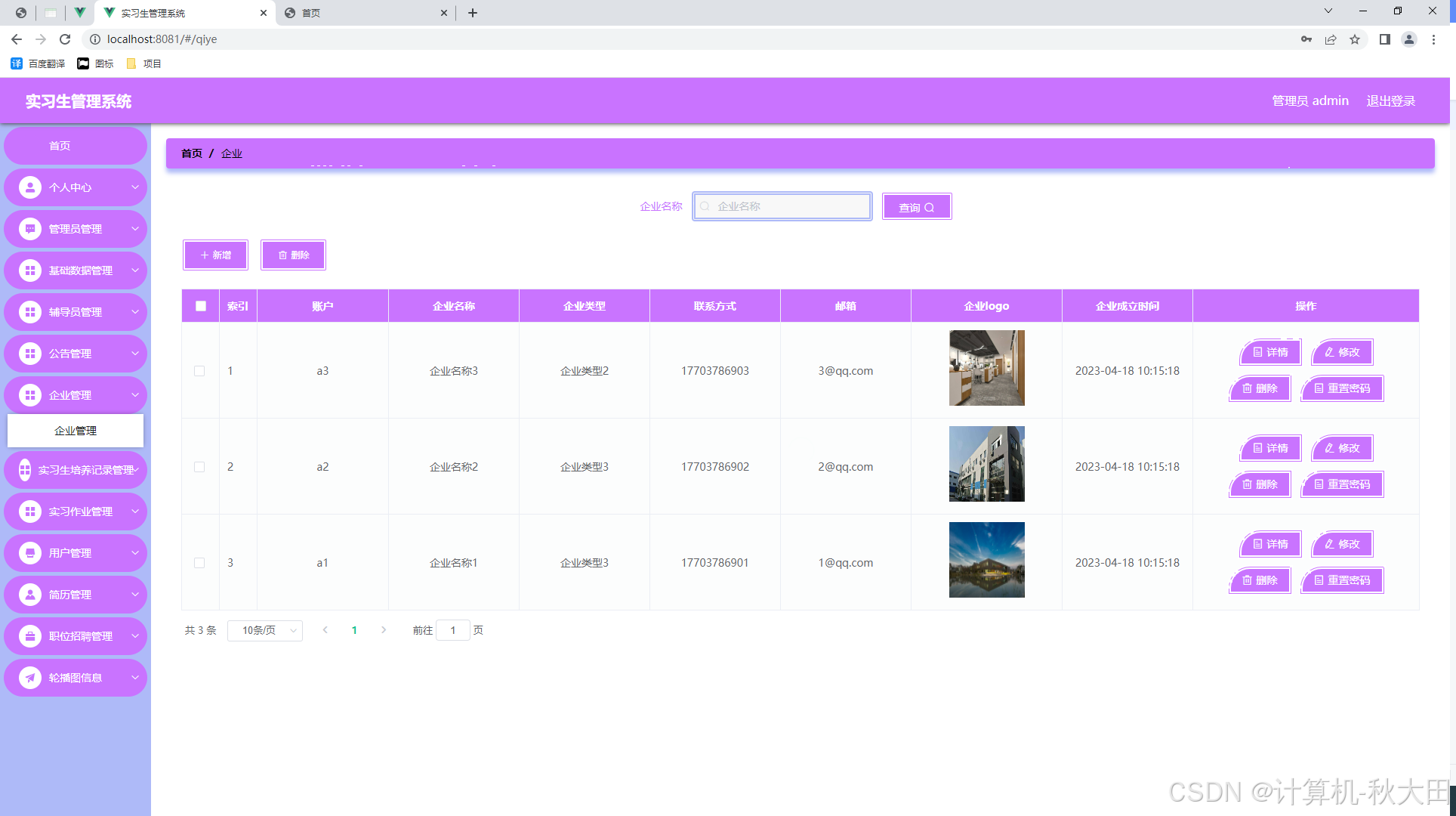Click the 查询 search button
The width and height of the screenshot is (1456, 816).
(917, 207)
